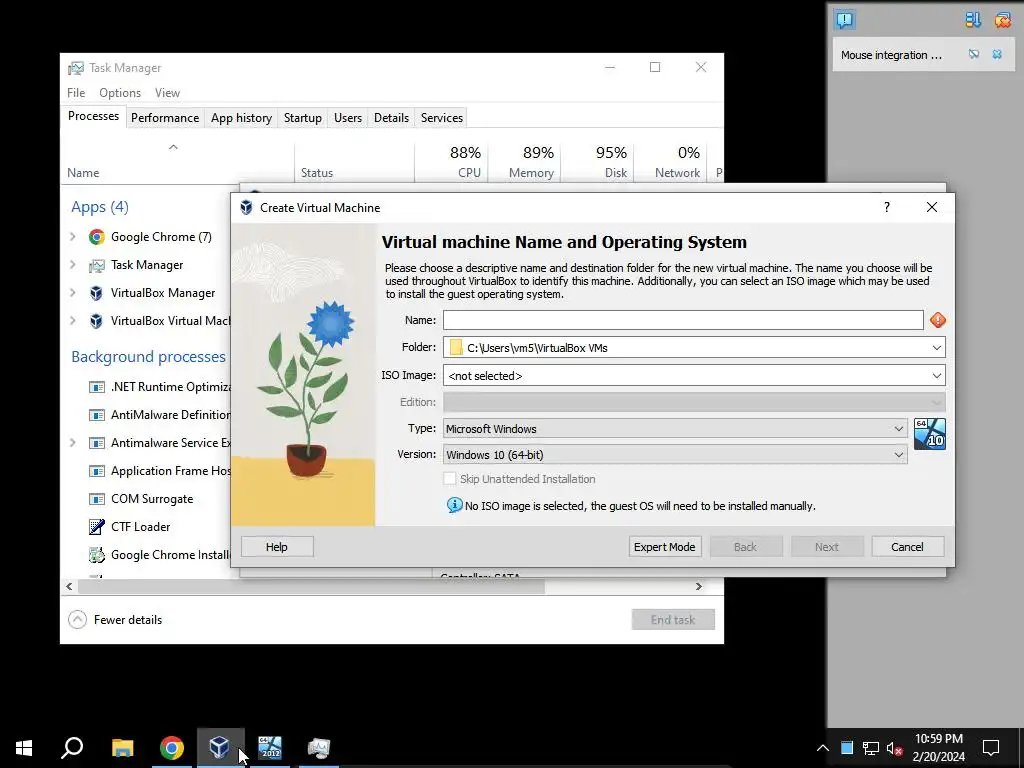Click the Windows 10 64-bit OS badge

[x=929, y=434]
